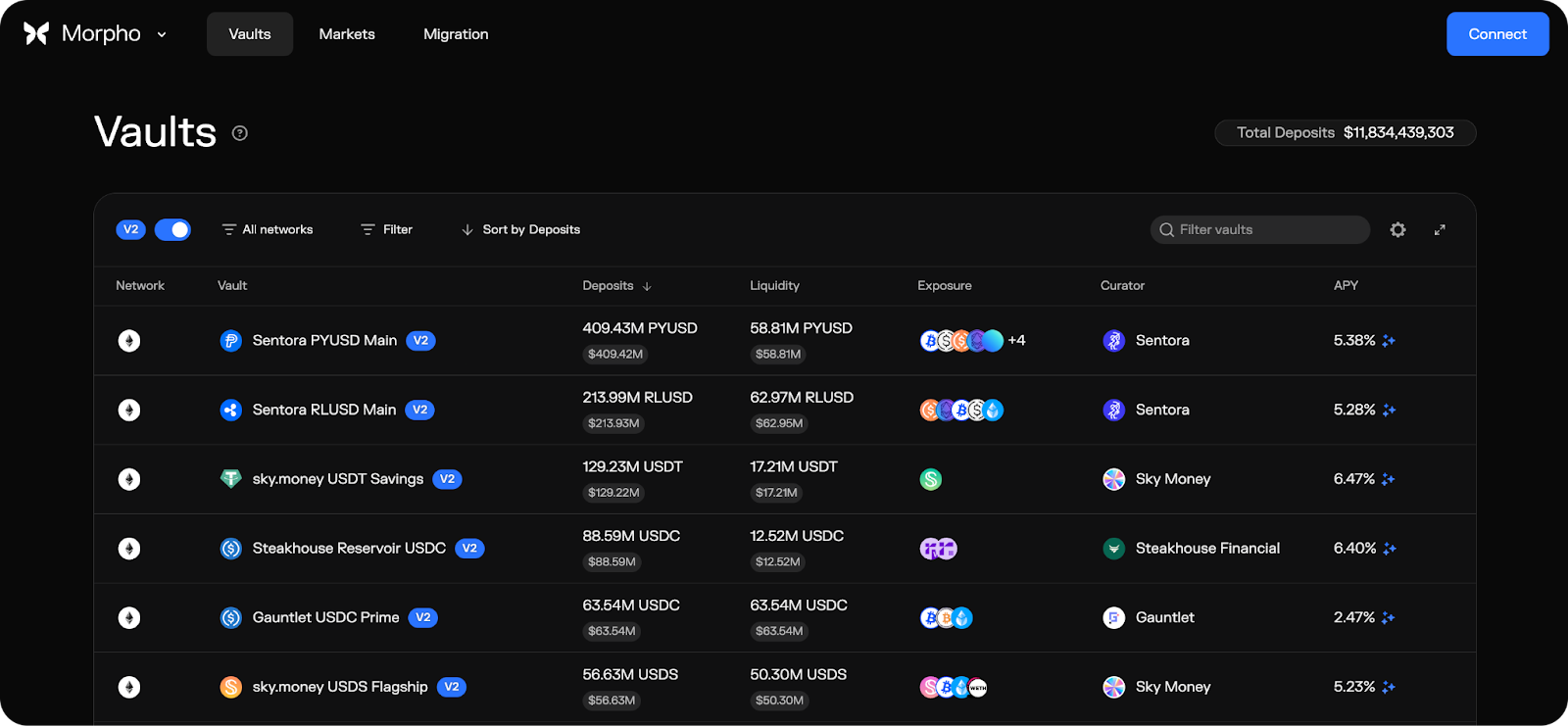
Task: Click exposure icons in Gauntlet USDC Prime row
Action: pyautogui.click(x=947, y=618)
